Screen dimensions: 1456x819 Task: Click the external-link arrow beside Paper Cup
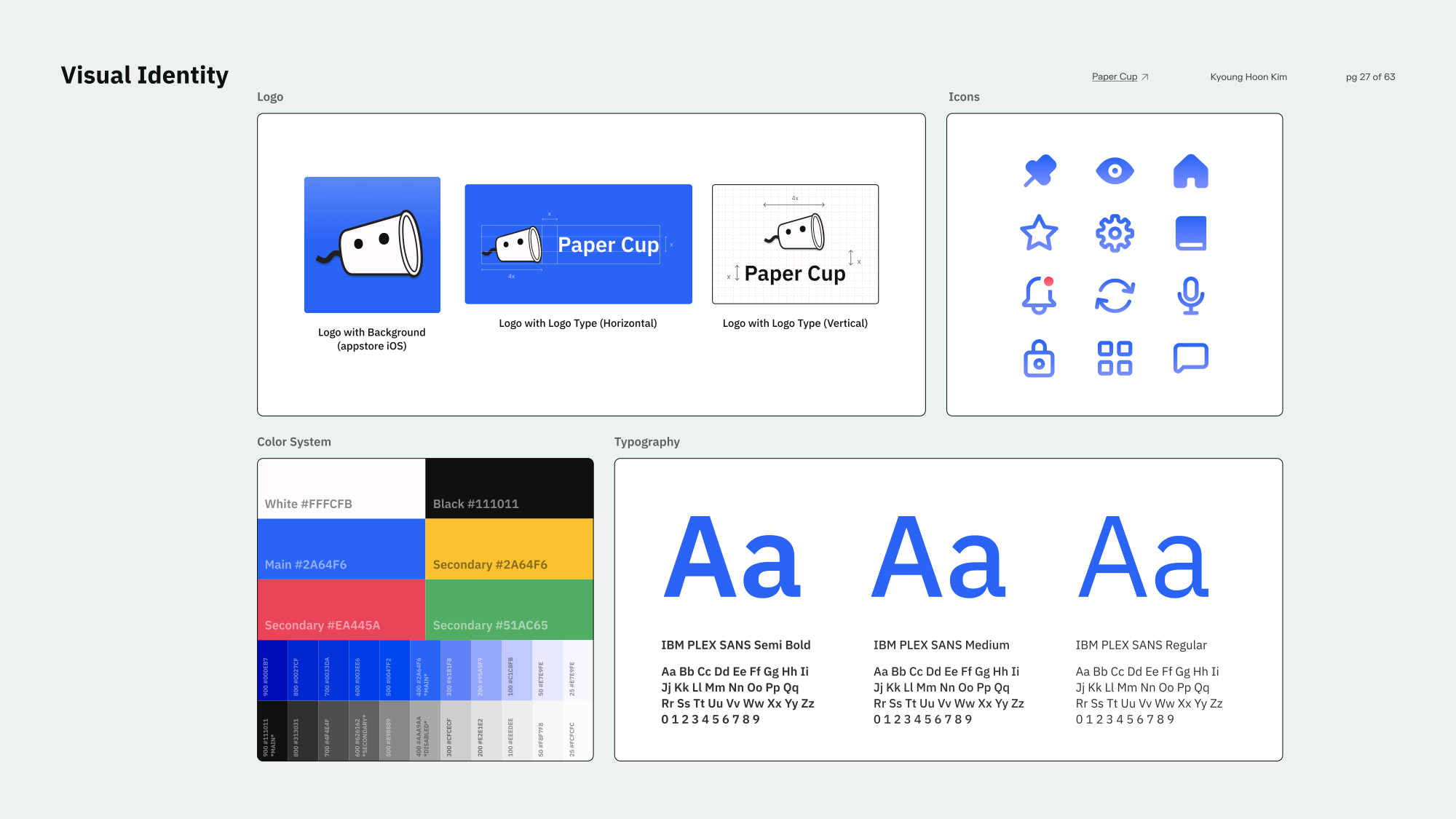pos(1145,76)
